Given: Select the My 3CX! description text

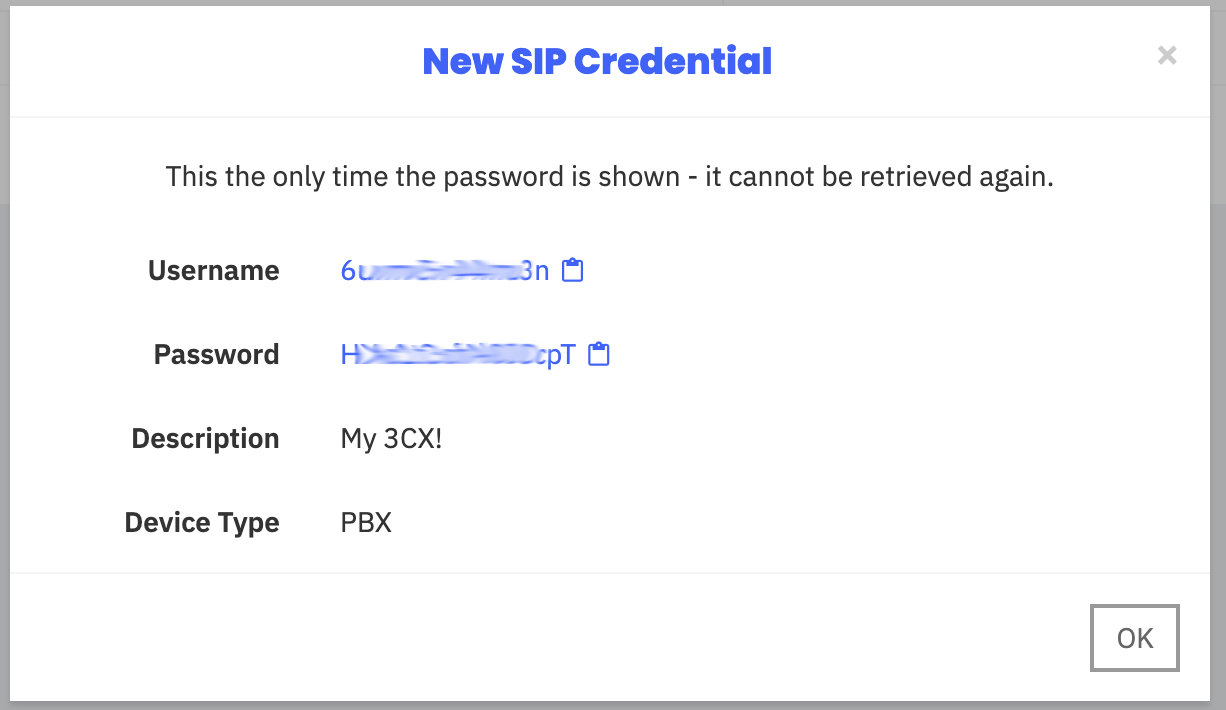Looking at the screenshot, I should pos(391,438).
